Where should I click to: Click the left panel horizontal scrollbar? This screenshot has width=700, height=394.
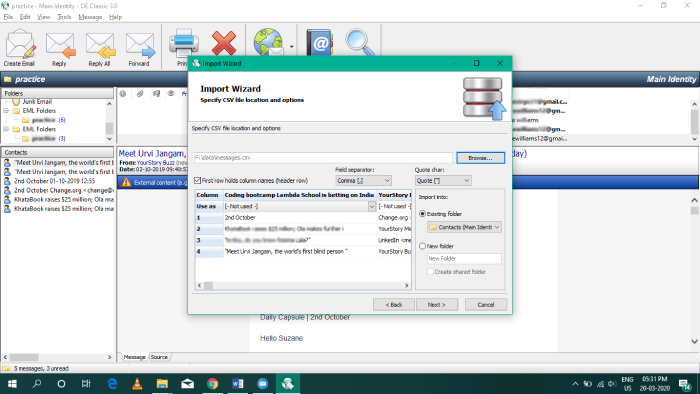click(57, 357)
